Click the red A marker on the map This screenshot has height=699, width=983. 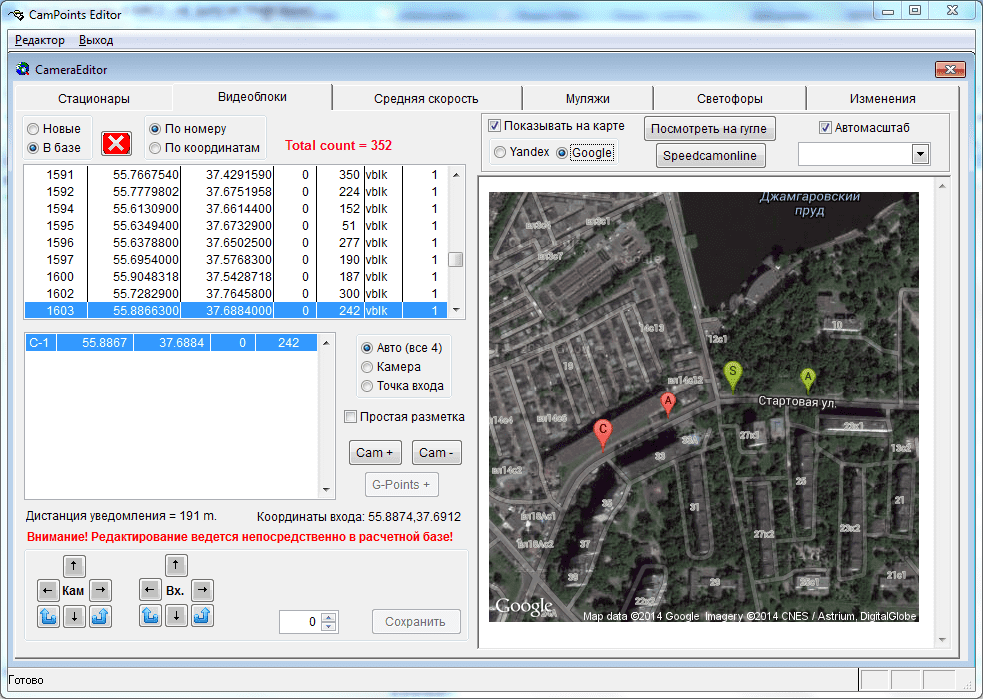pyautogui.click(x=668, y=404)
